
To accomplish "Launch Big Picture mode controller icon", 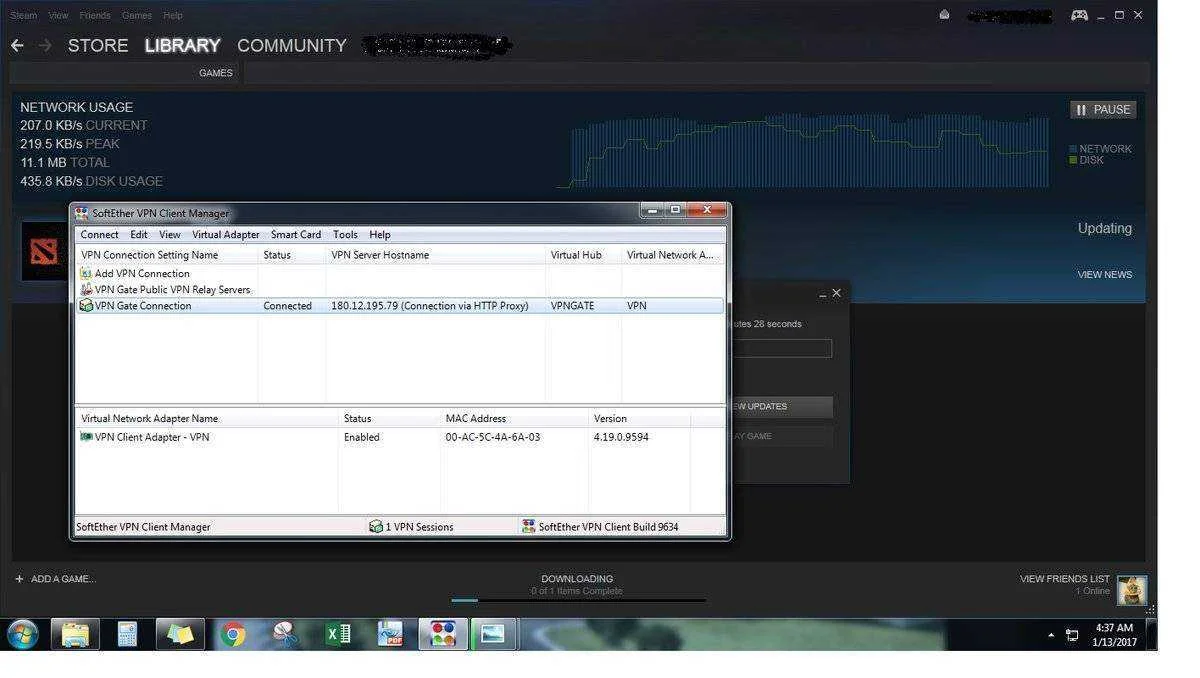I will [x=1079, y=15].
